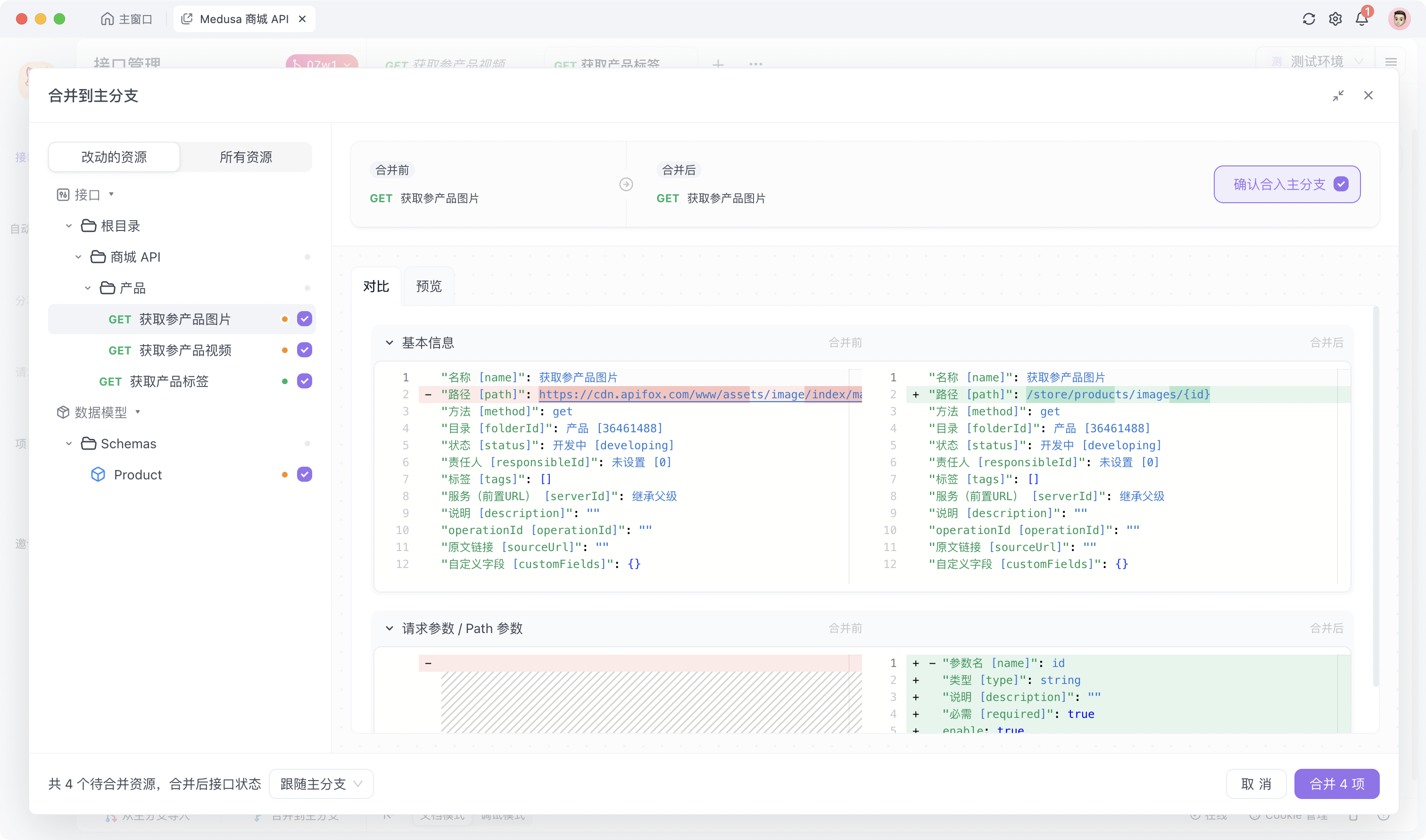Click the folder icon for 产品
Viewport: 1426px width, 840px height.
pyautogui.click(x=107, y=288)
